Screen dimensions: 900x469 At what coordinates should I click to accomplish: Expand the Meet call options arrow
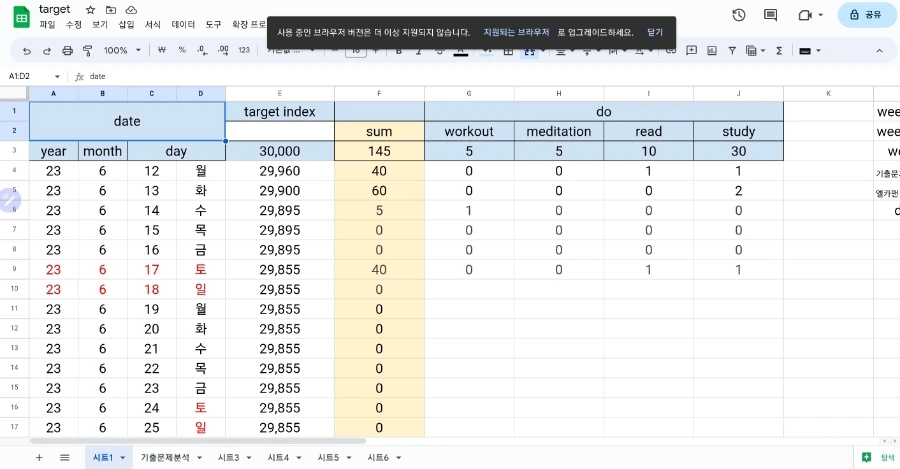coord(821,15)
